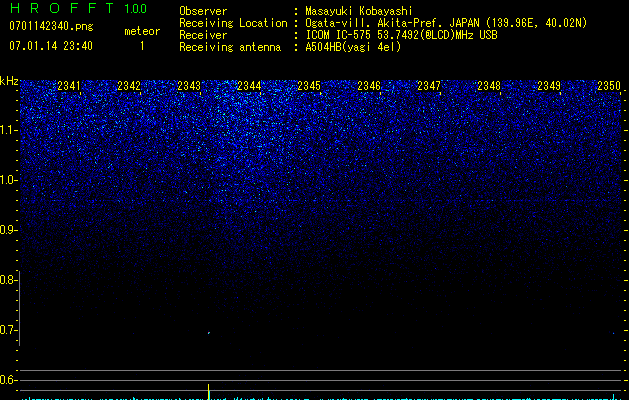Select the 0701142340.png filename label
This screenshot has width=629, height=400.
click(x=51, y=26)
